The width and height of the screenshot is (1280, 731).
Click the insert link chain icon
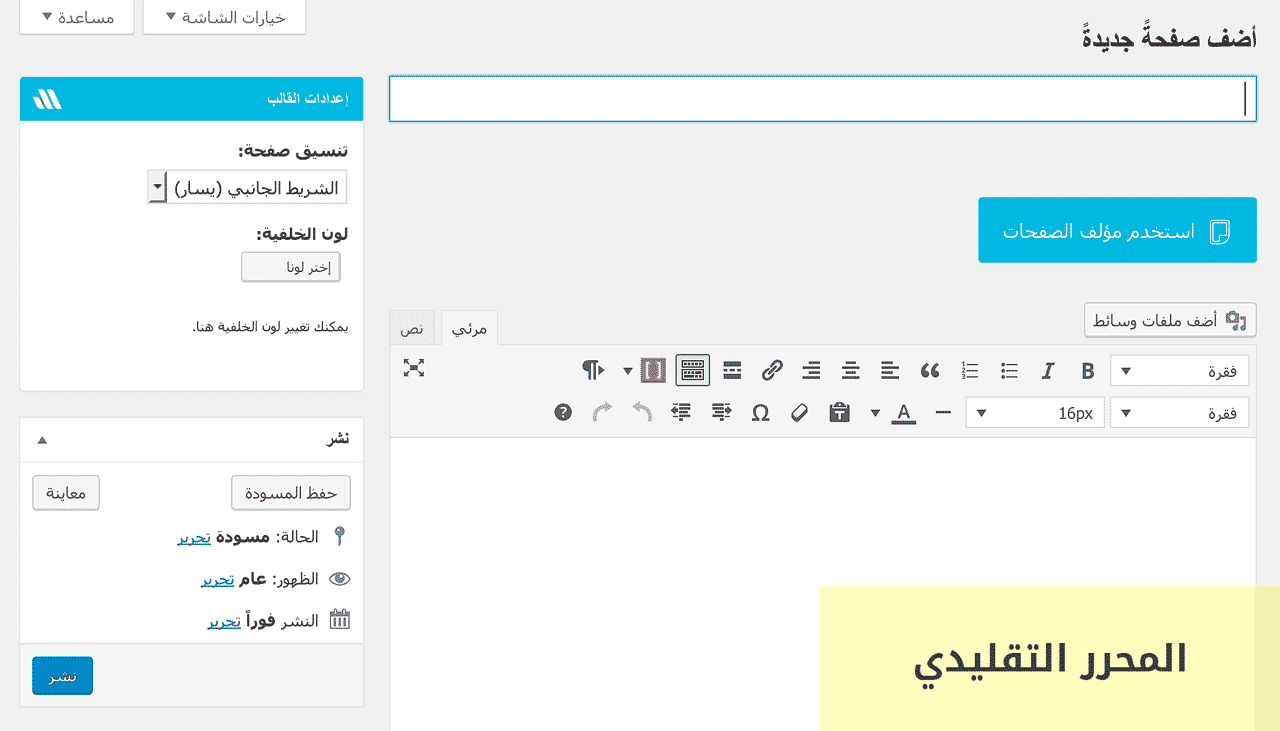pyautogui.click(x=771, y=371)
